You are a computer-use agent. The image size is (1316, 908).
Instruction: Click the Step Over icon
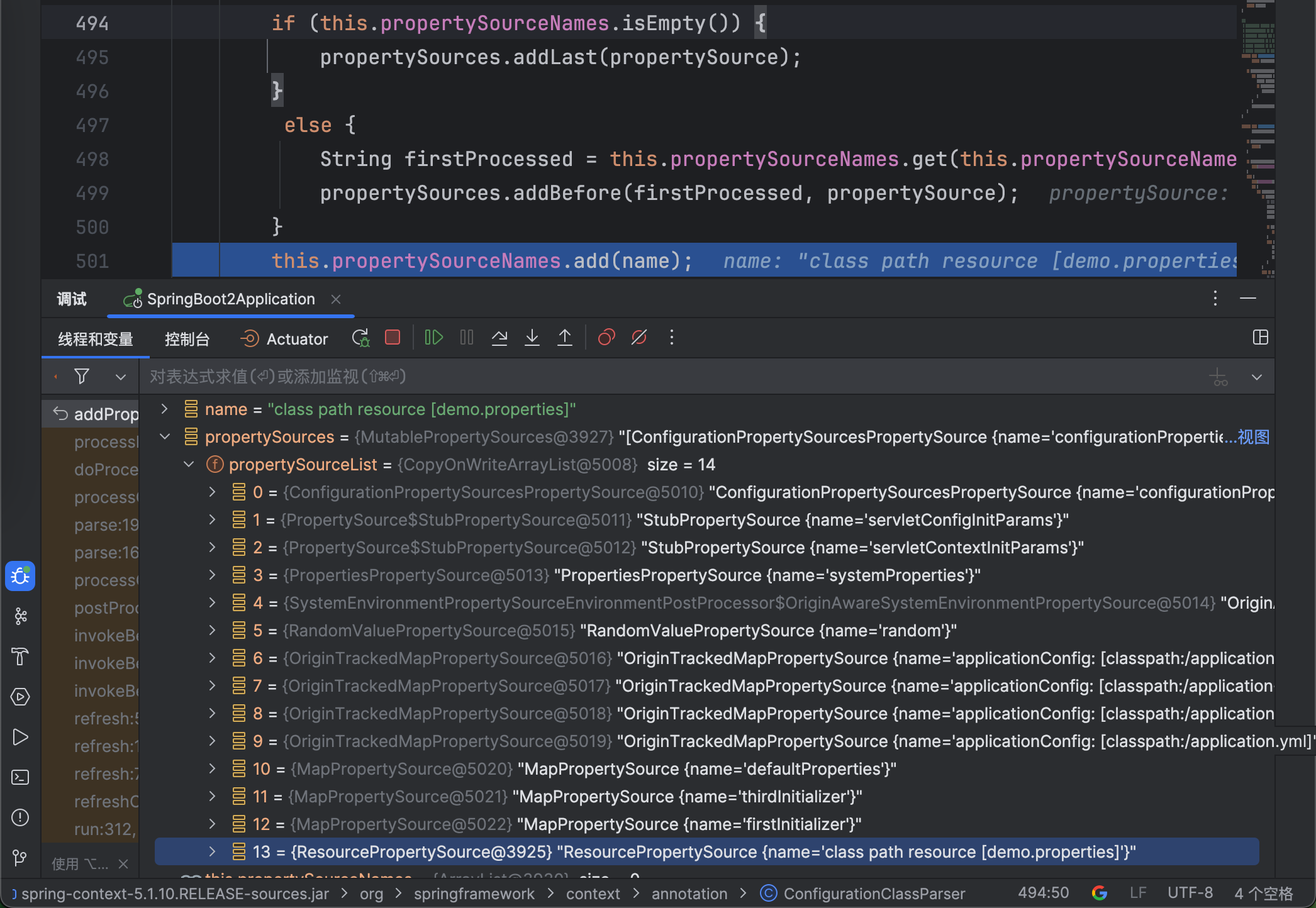(x=499, y=338)
